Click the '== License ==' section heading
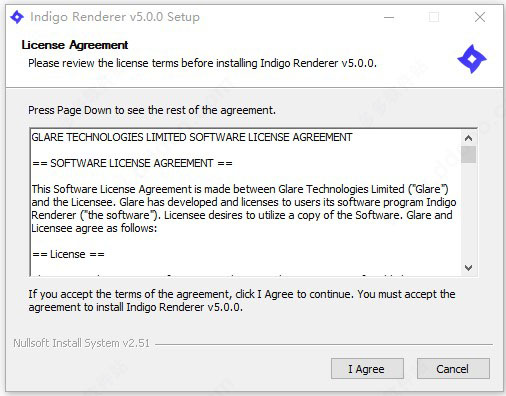Screen dimensions: 506x396 click(68, 254)
